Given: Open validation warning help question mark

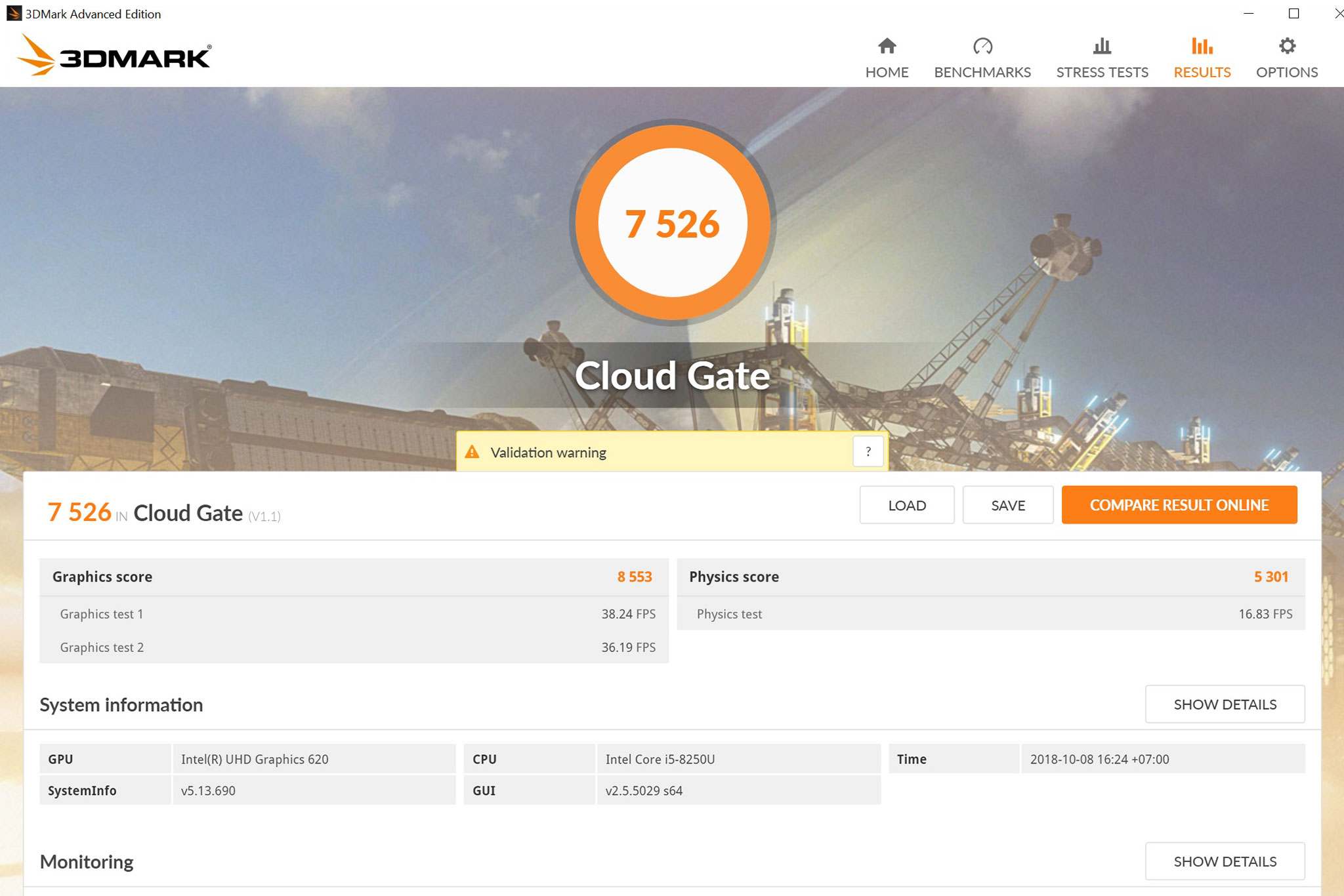Looking at the screenshot, I should (868, 451).
